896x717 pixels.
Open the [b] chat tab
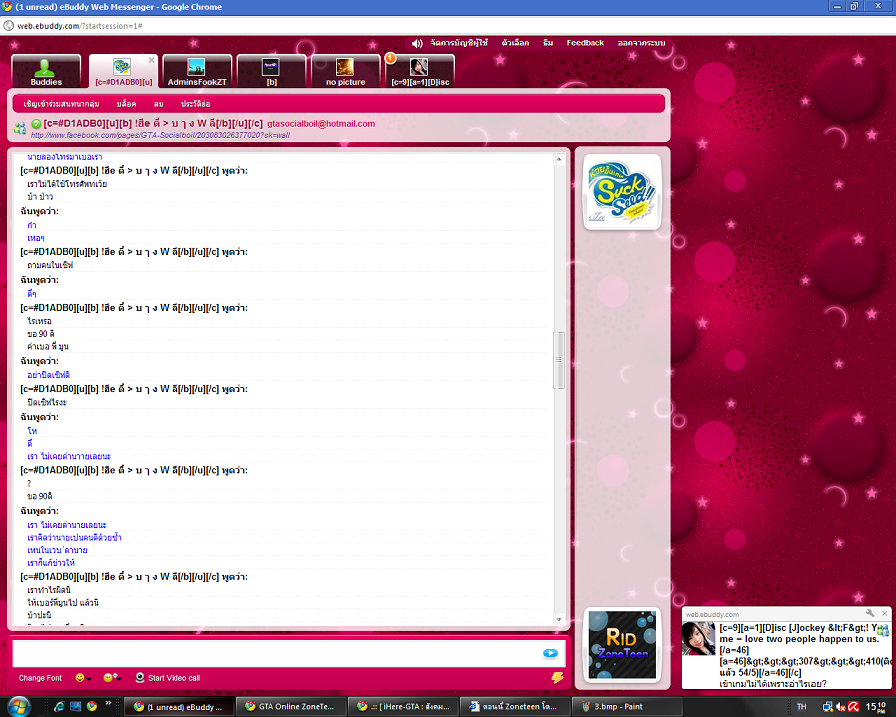pyautogui.click(x=271, y=71)
